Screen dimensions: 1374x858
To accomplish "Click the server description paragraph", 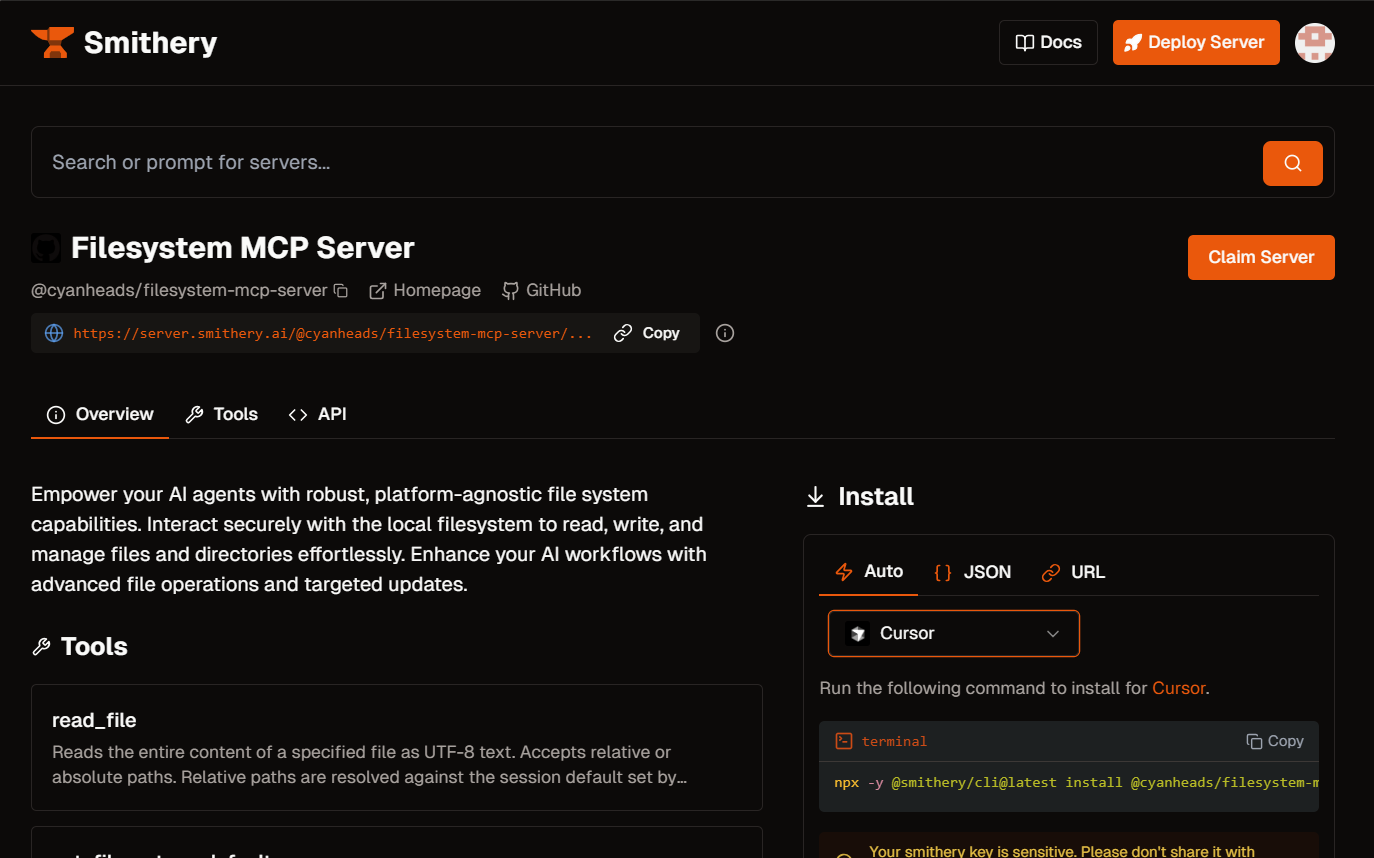I will [369, 539].
